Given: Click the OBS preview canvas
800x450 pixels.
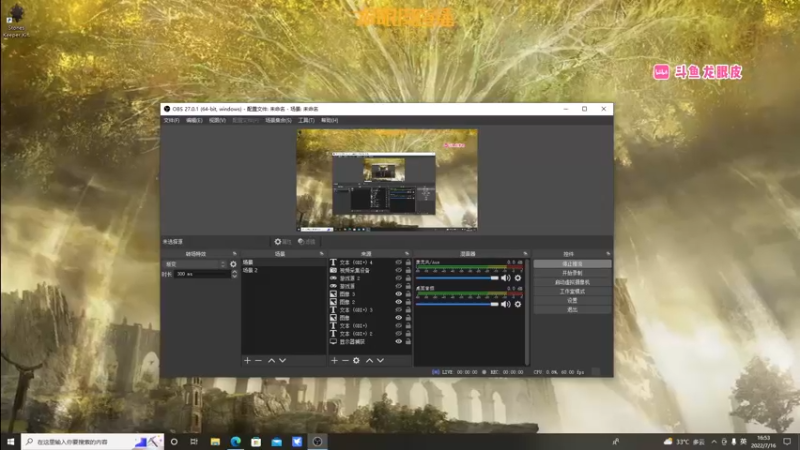Looking at the screenshot, I should point(387,180).
